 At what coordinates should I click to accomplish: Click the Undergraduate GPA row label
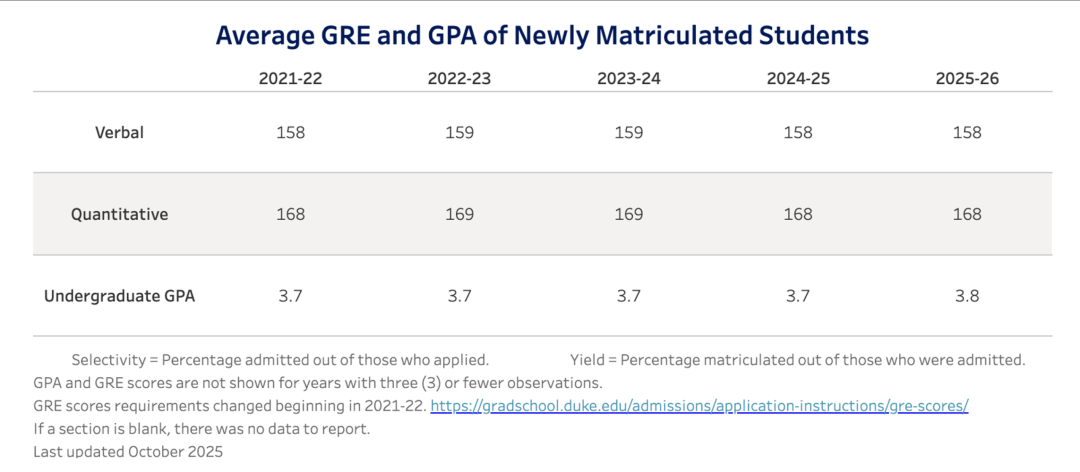[x=119, y=296]
